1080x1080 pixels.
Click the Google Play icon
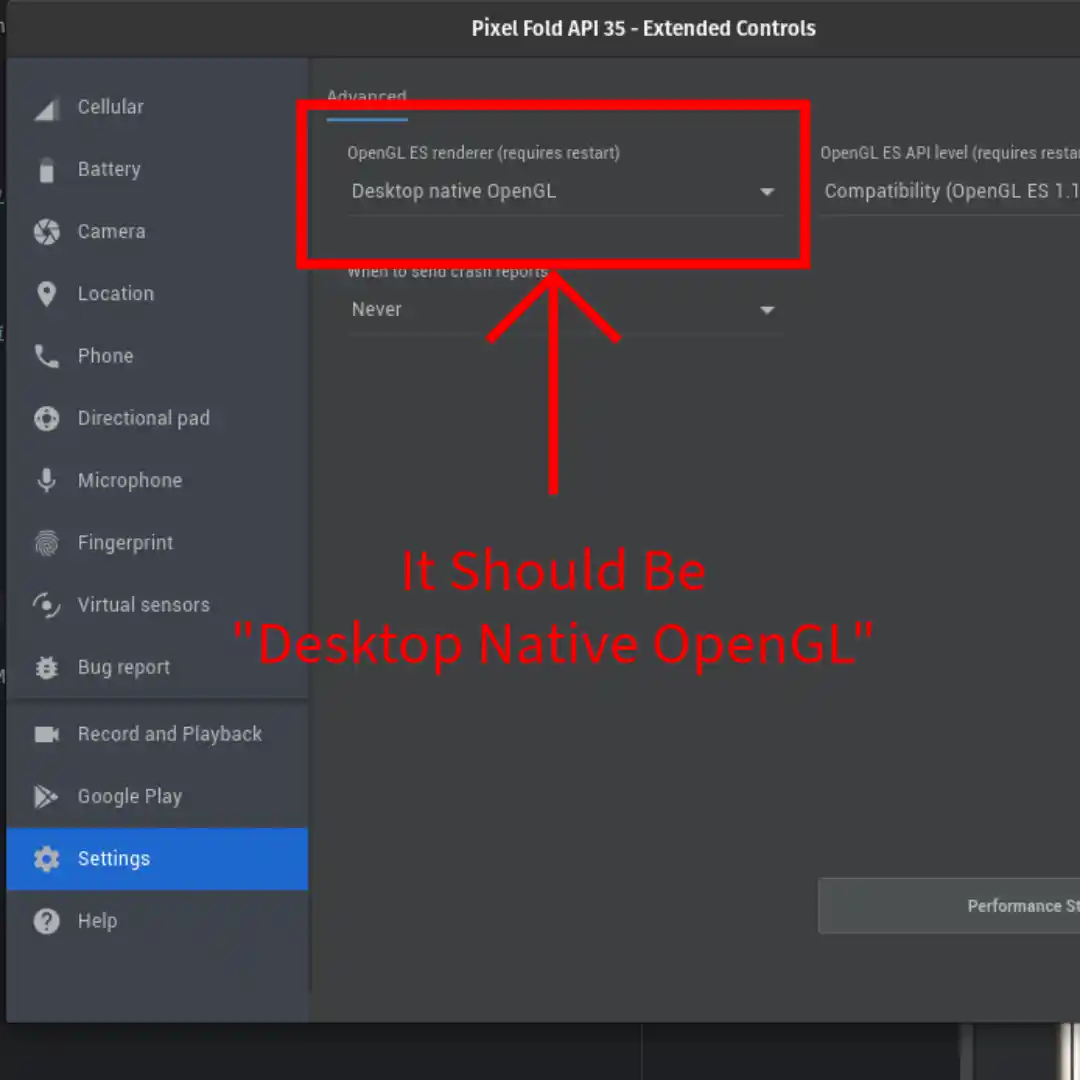click(46, 796)
